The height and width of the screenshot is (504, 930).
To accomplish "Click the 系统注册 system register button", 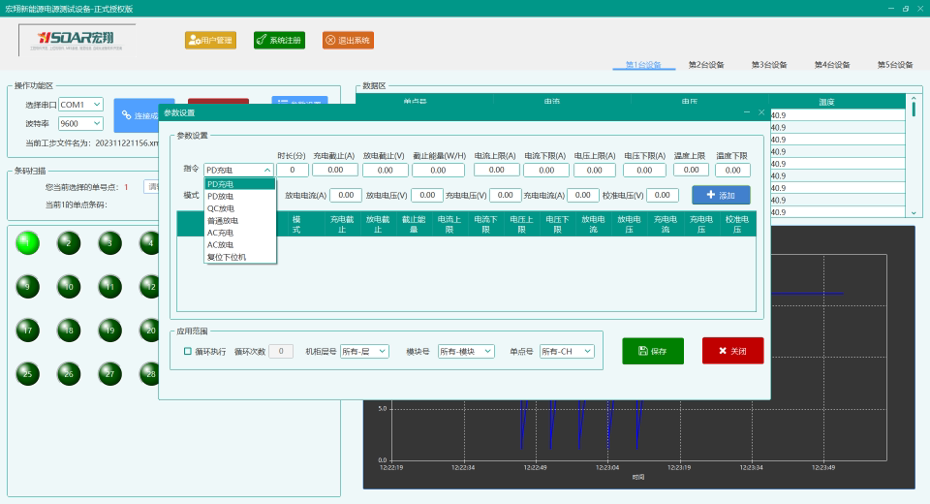I will [x=279, y=40].
